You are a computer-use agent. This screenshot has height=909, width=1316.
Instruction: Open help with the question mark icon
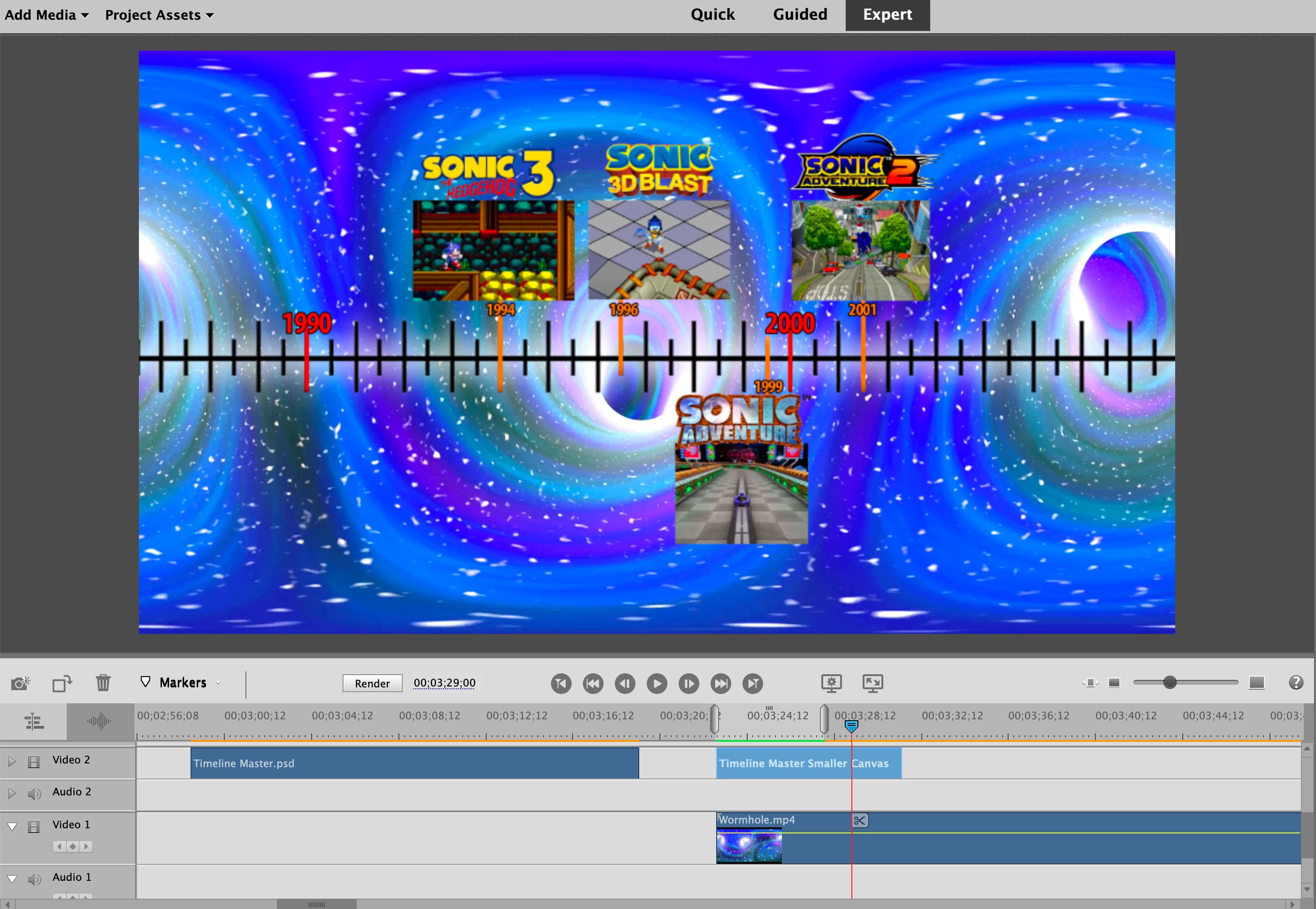point(1295,682)
